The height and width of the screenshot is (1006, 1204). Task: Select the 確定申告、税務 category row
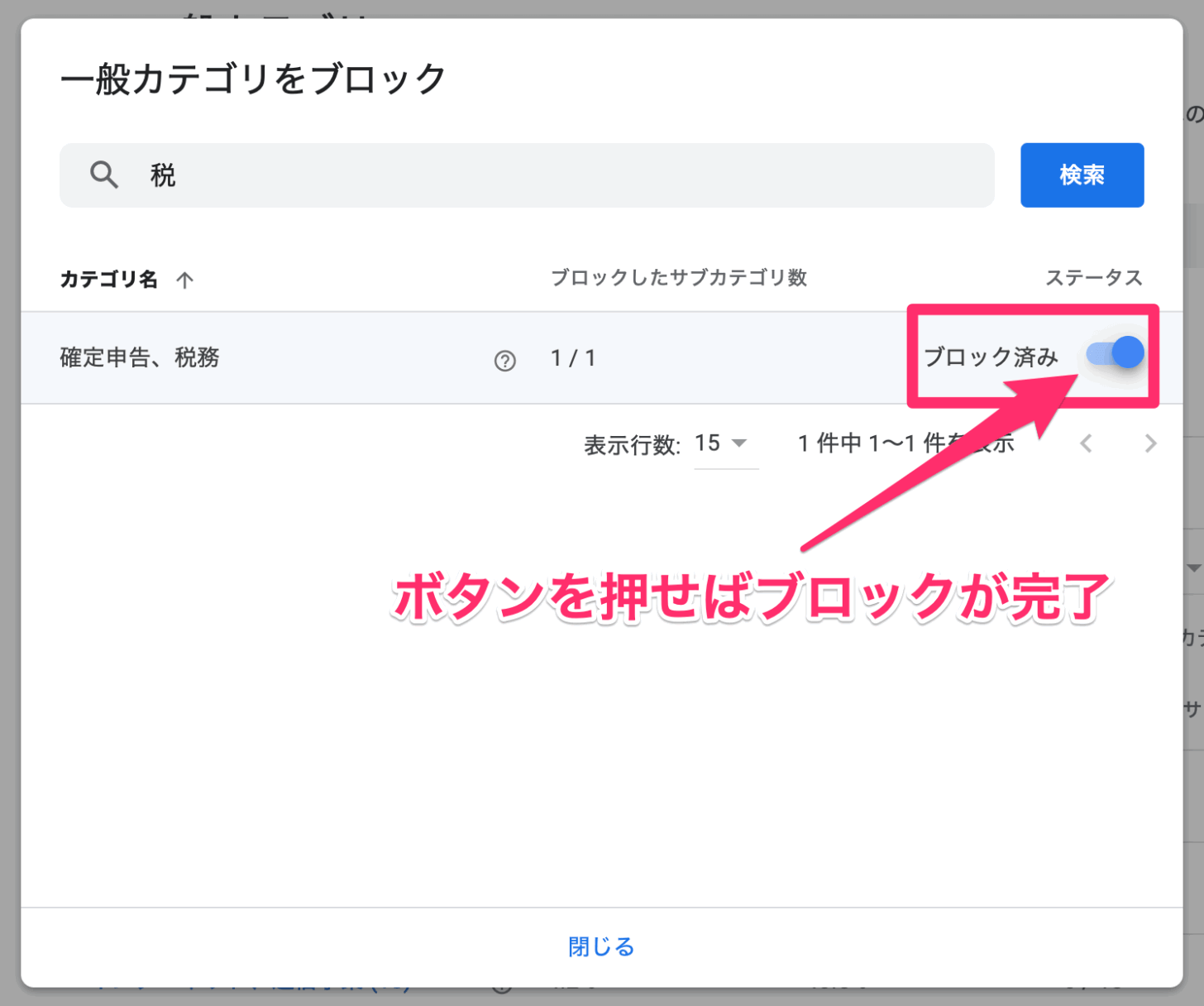point(601,358)
